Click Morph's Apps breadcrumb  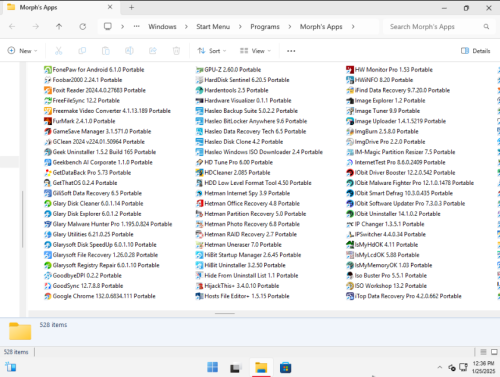[321, 27]
